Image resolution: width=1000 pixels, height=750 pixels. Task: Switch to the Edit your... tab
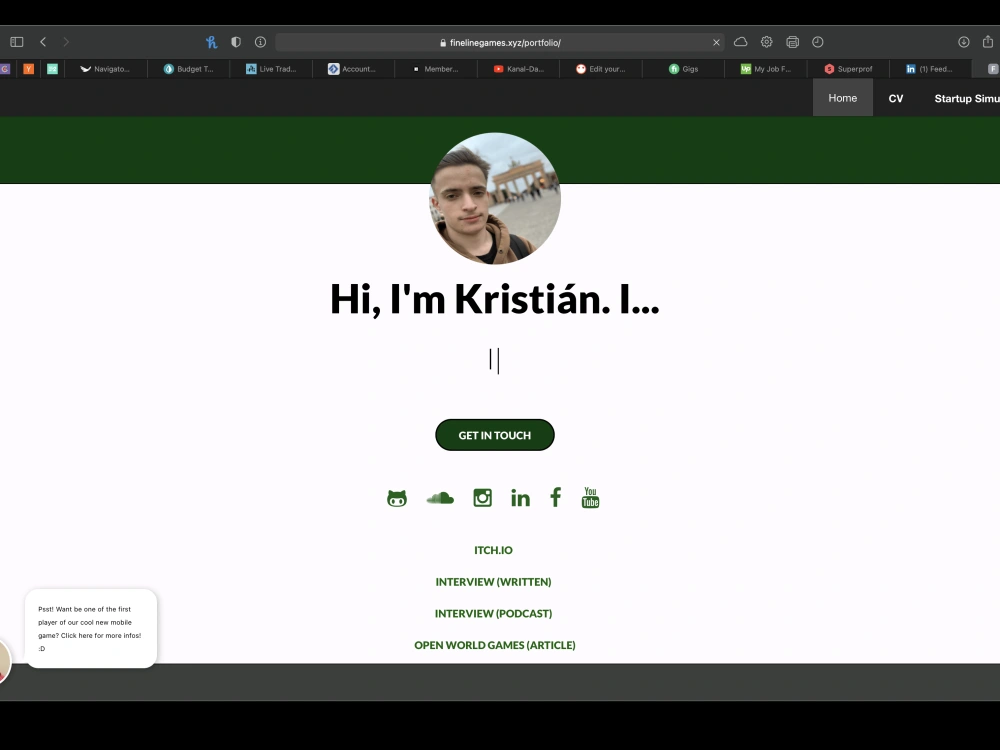tap(601, 69)
